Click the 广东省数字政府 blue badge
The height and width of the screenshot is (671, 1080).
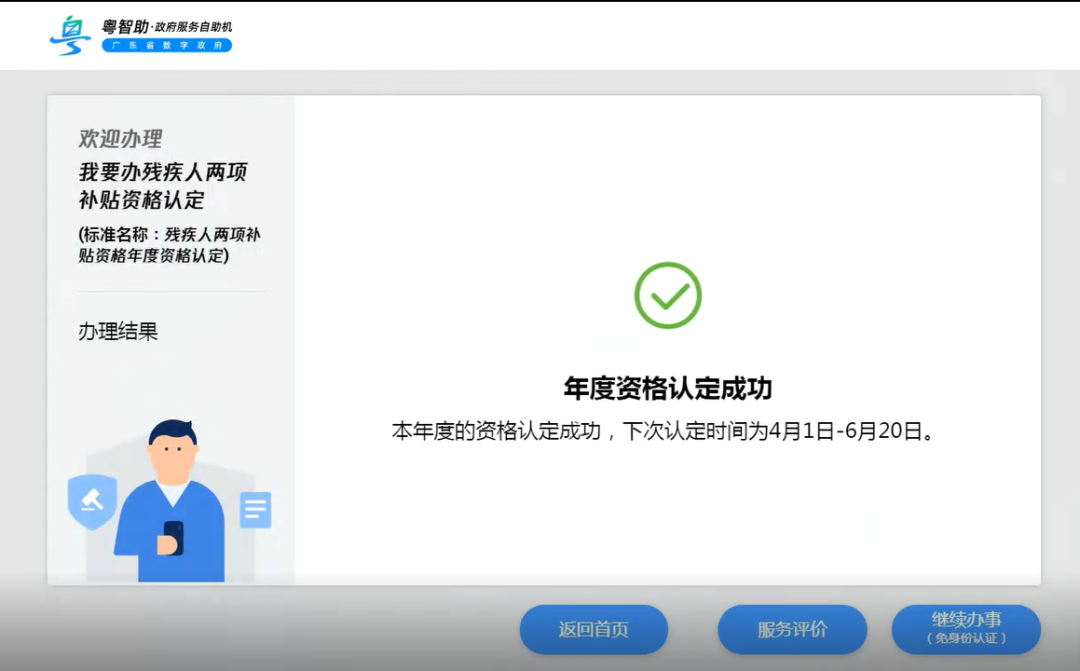pos(166,46)
